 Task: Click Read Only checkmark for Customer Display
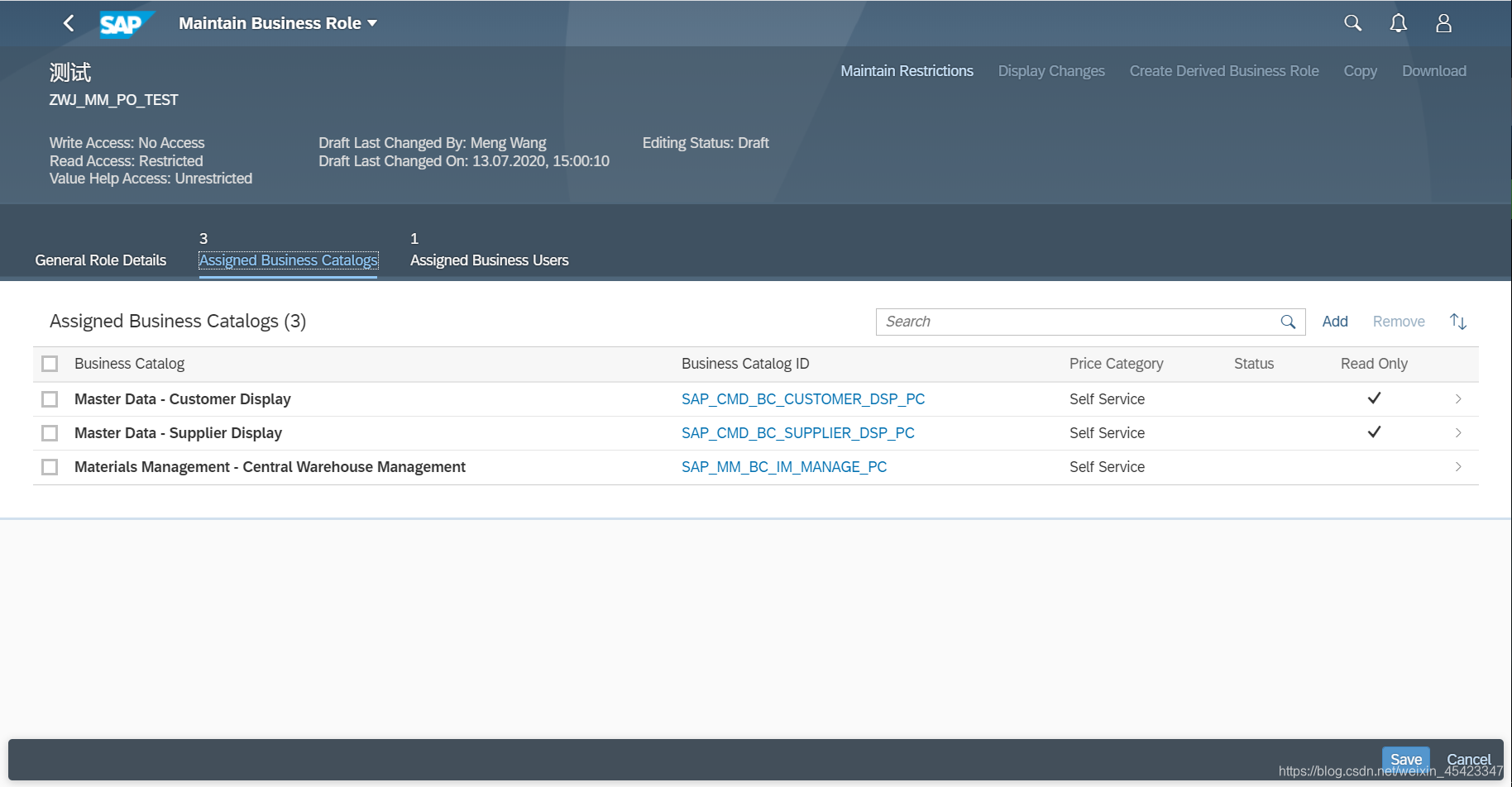point(1374,398)
